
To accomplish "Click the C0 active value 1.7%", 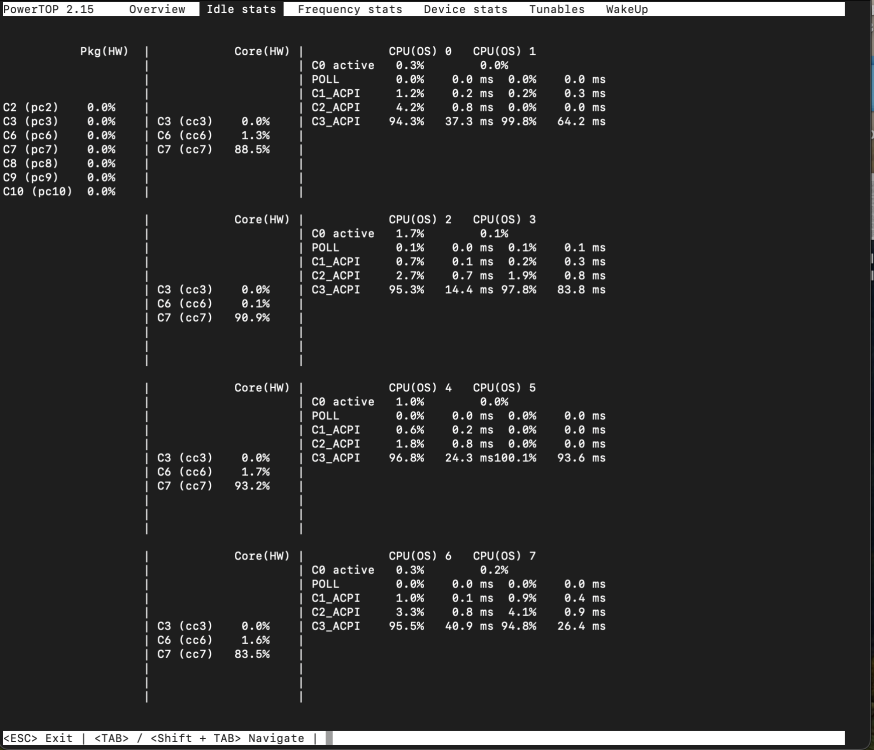I will [410, 233].
